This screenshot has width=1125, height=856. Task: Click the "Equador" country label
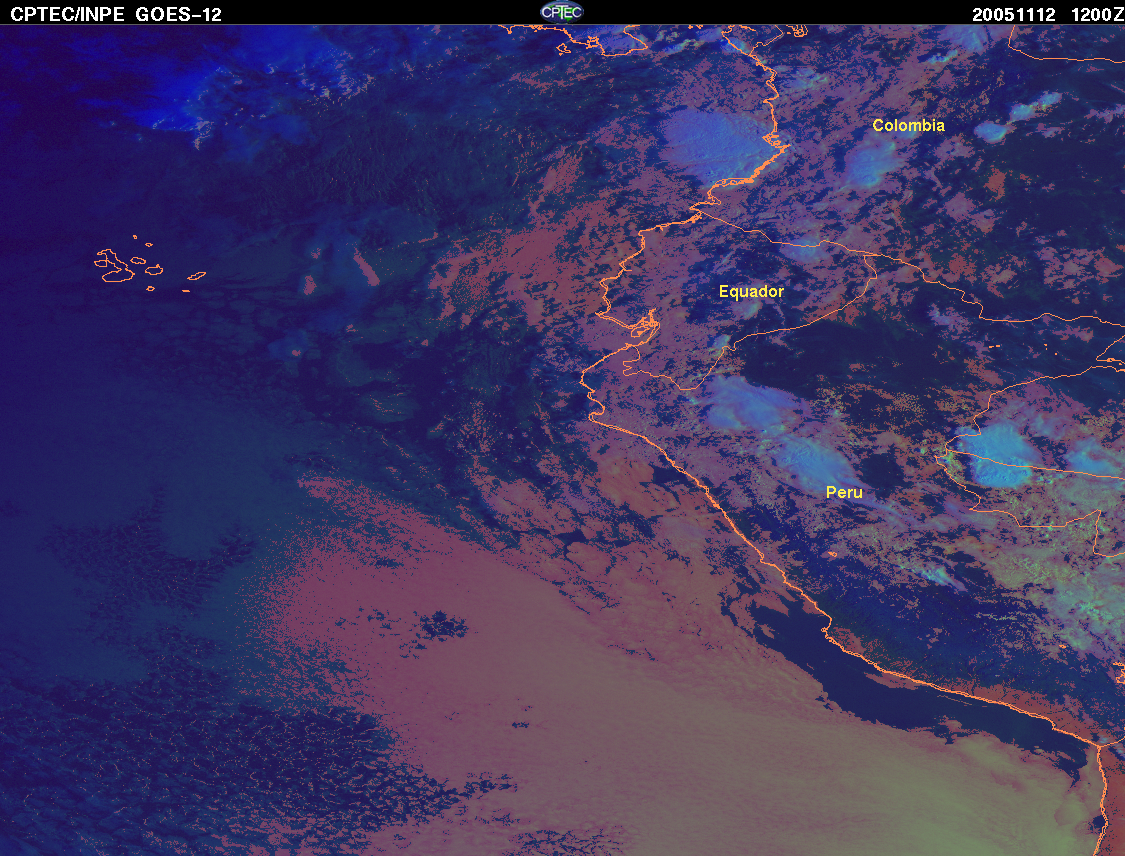pos(751,291)
